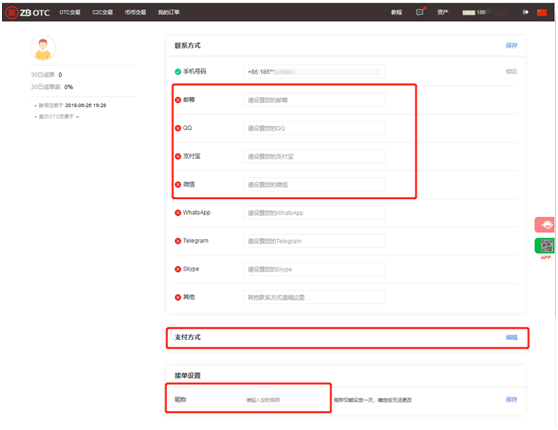Open the message notification icon
Screen dimensions: 558x430
coord(420,12)
